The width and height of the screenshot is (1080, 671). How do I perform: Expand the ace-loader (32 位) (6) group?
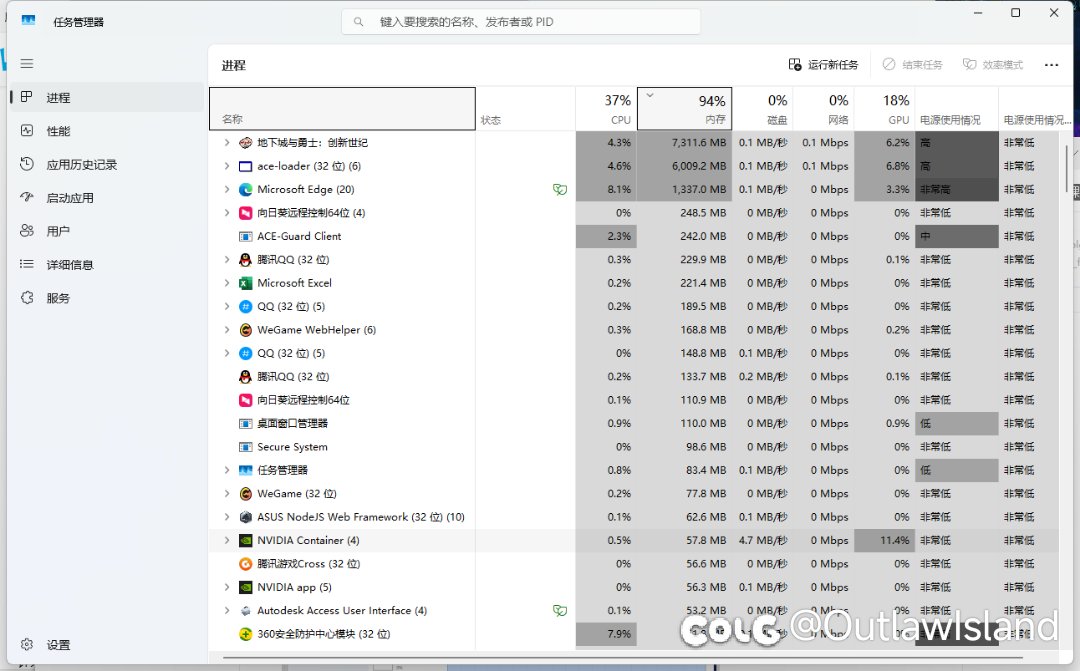point(227,166)
